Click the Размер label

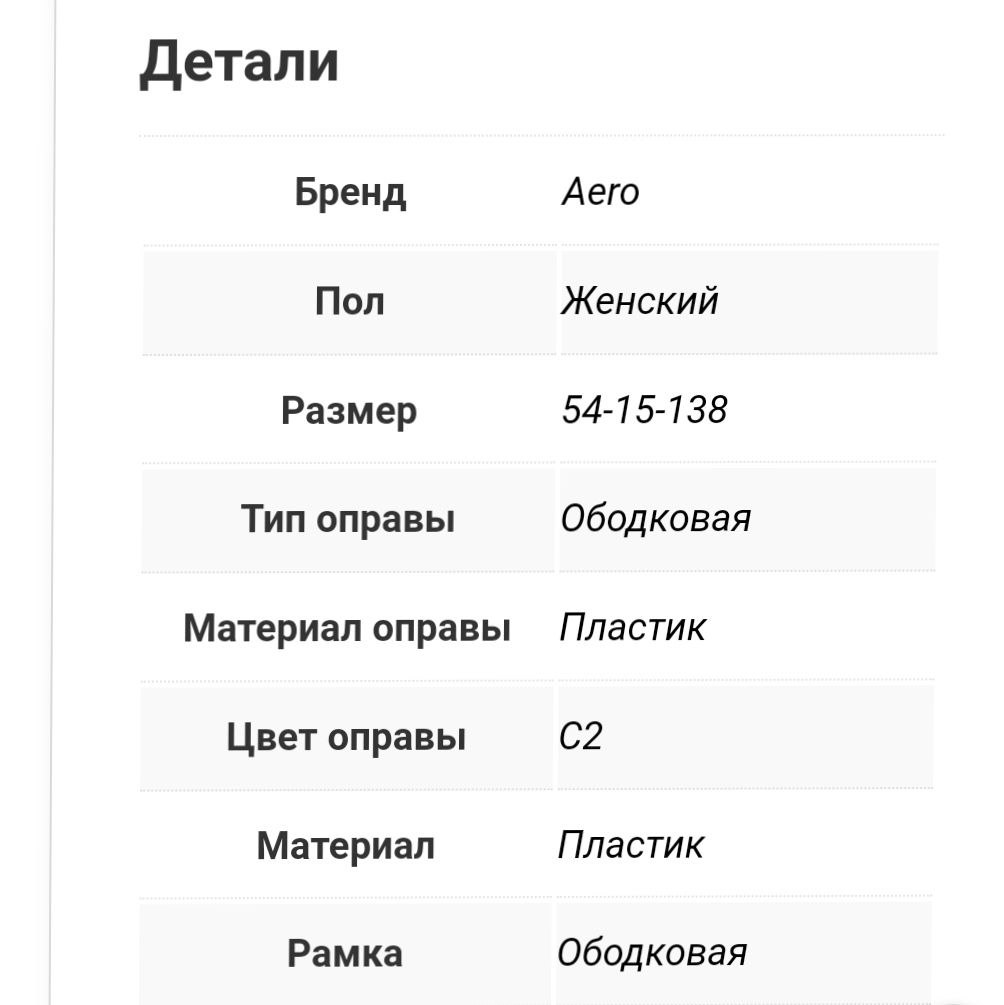pyautogui.click(x=349, y=410)
